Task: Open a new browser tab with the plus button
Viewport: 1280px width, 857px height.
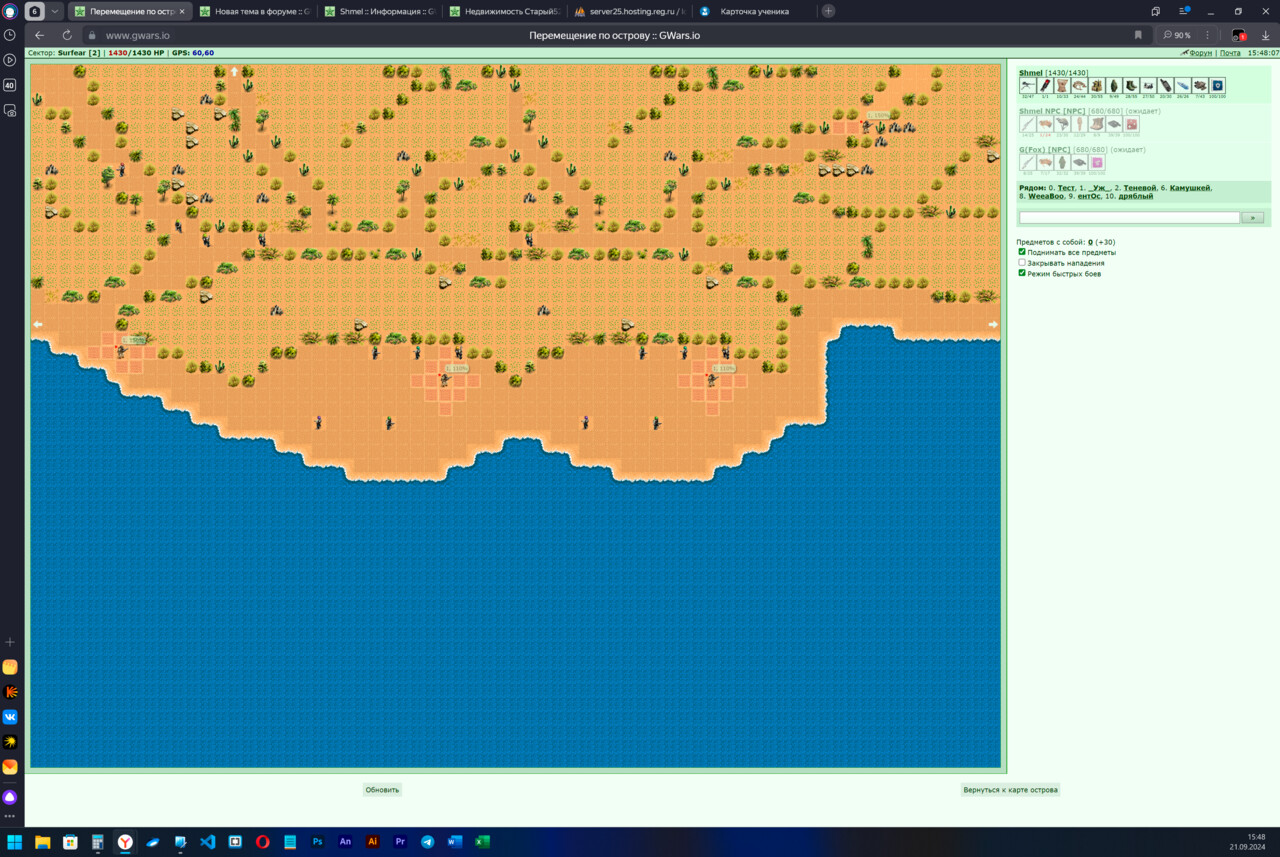Action: click(828, 11)
